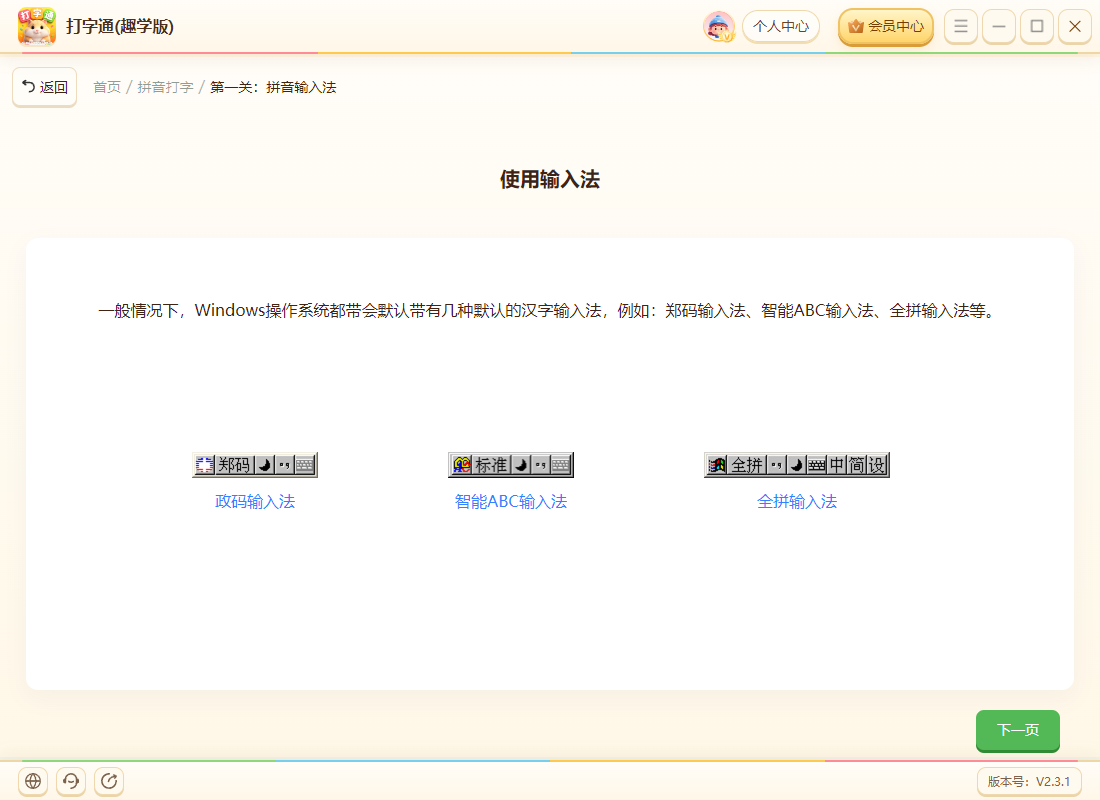Open 会员中心 membership center
This screenshot has height=800, width=1100.
coord(886,27)
